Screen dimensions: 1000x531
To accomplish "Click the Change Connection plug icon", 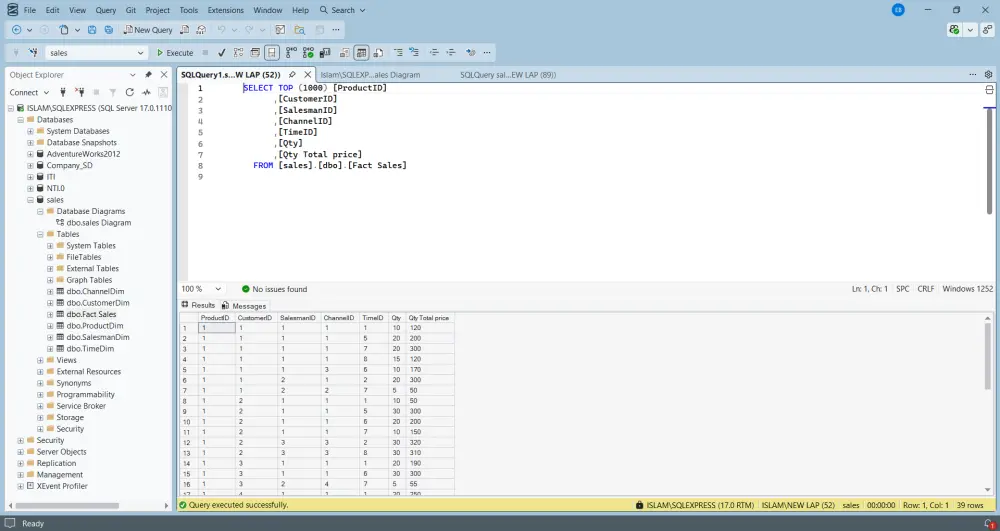I will tap(32, 53).
